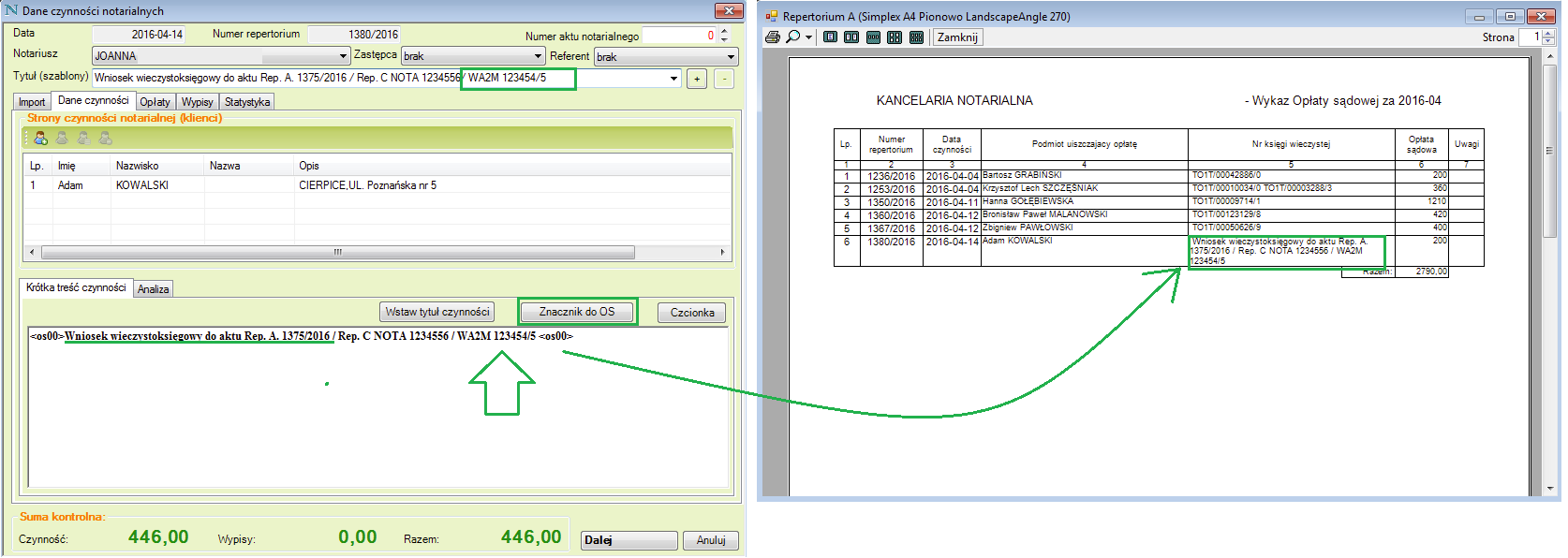Close the Dane czynności notarialnych window

pos(728,10)
